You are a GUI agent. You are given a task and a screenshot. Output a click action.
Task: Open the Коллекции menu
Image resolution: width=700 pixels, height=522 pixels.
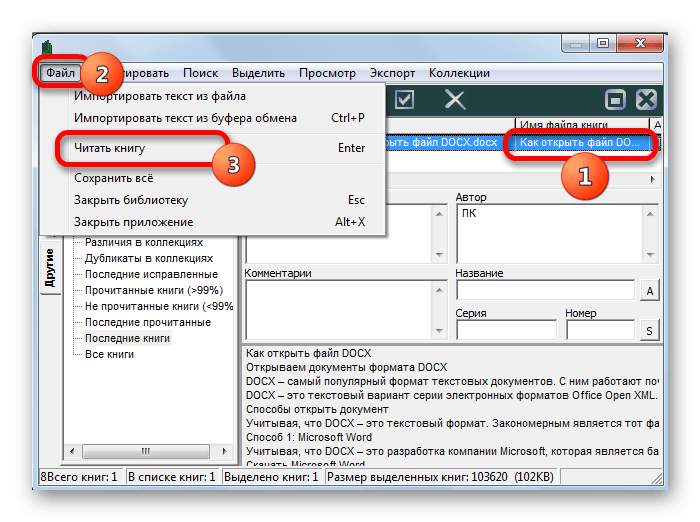(x=459, y=73)
